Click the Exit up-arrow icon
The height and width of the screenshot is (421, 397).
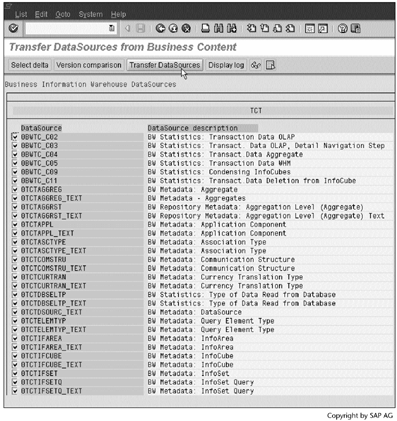click(x=173, y=29)
